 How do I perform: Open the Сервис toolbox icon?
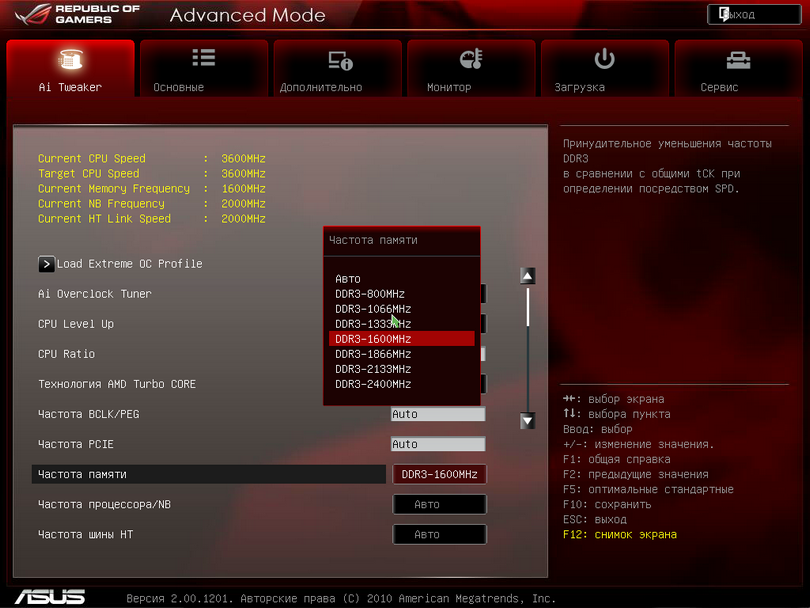pyautogui.click(x=738, y=60)
